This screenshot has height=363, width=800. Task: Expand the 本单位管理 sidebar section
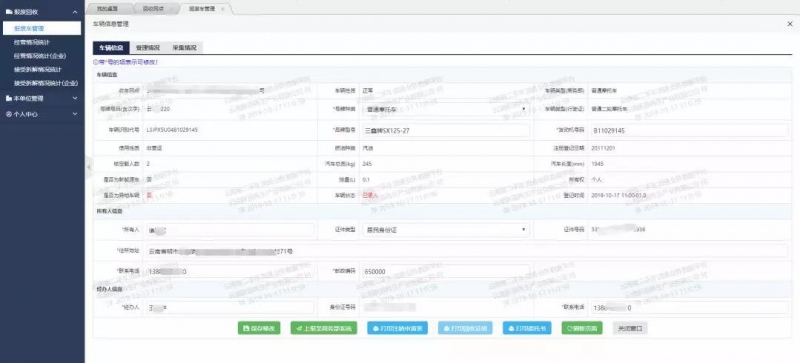(x=75, y=98)
